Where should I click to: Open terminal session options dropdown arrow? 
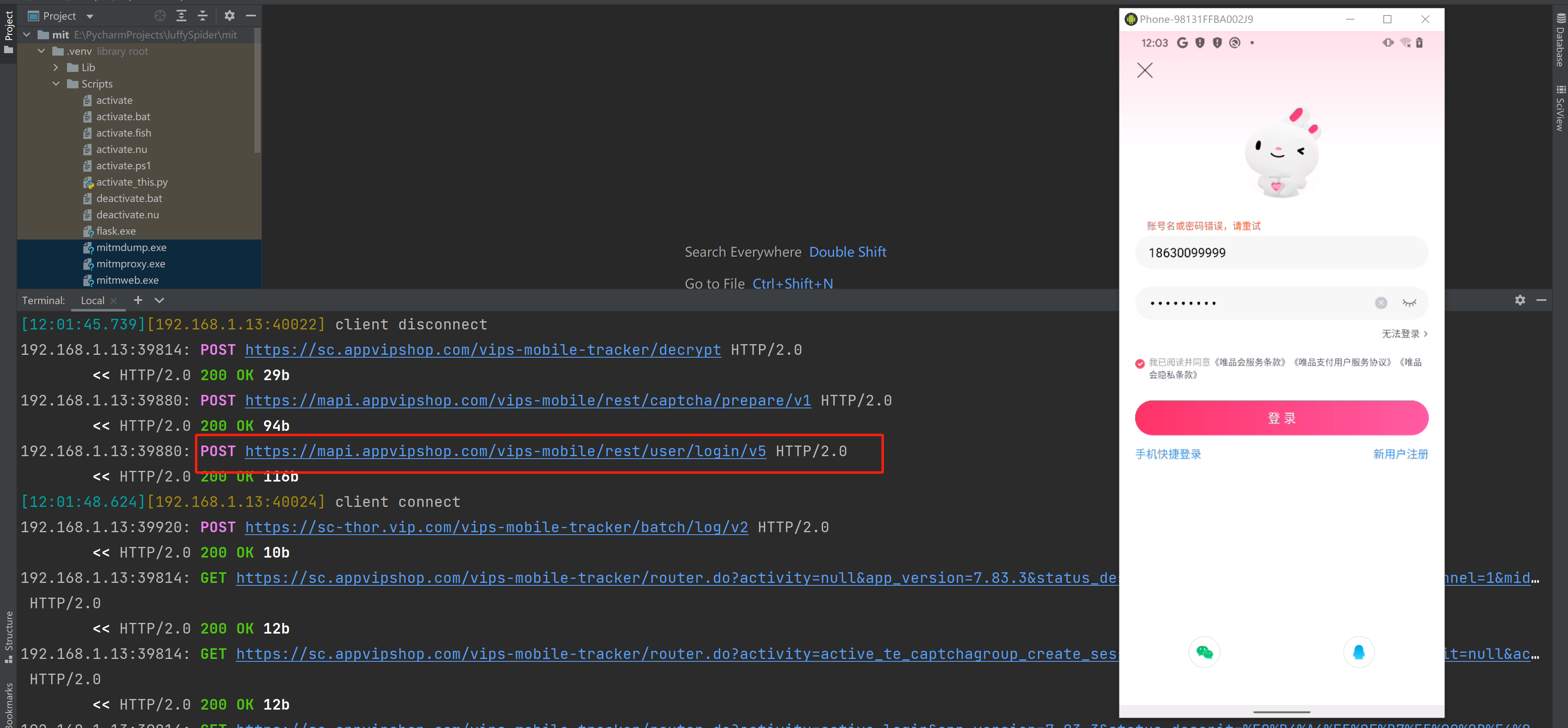coord(159,300)
